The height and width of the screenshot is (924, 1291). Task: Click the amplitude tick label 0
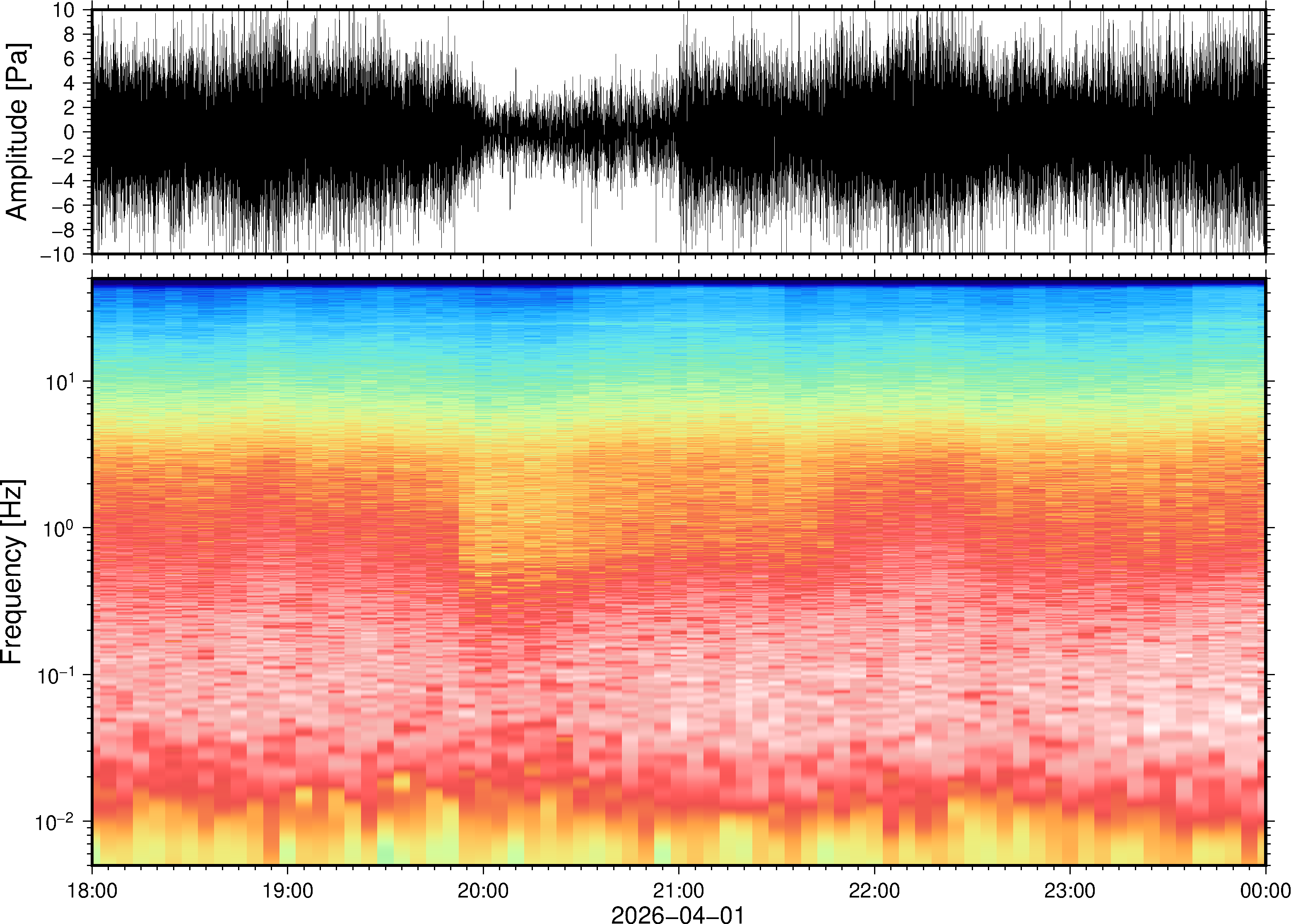coord(70,132)
